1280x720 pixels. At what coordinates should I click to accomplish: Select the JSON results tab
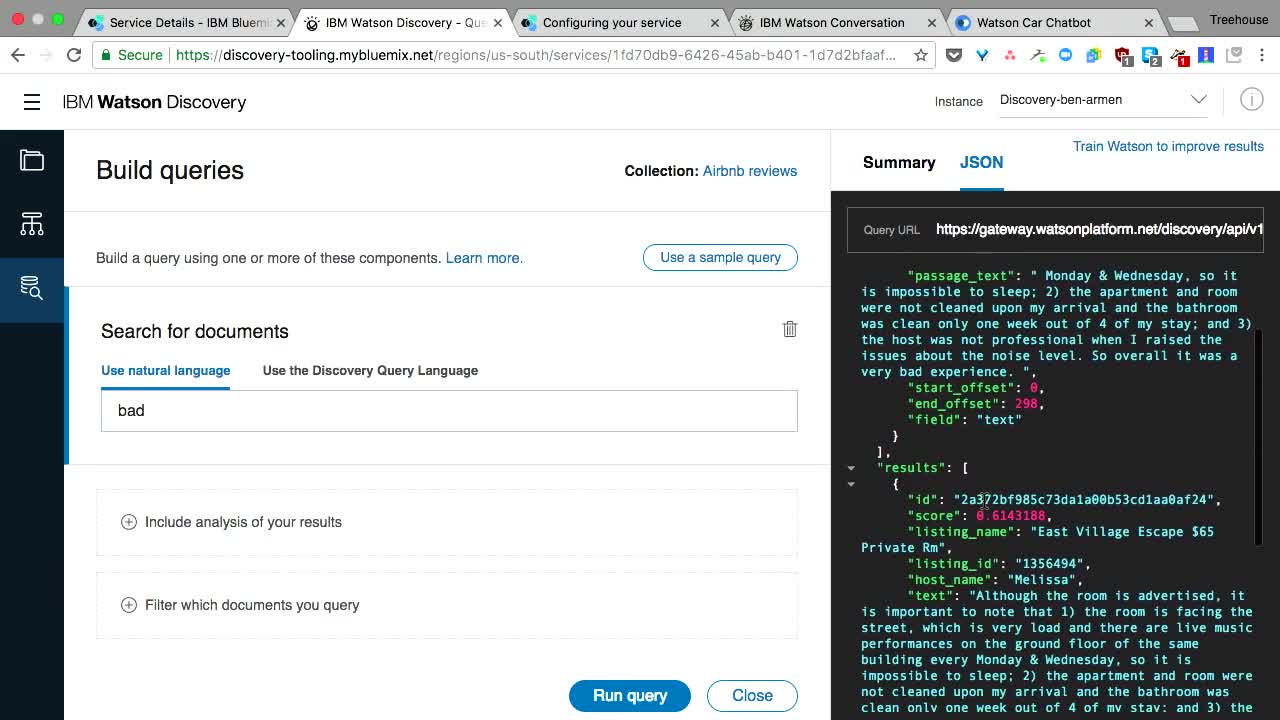coord(981,162)
